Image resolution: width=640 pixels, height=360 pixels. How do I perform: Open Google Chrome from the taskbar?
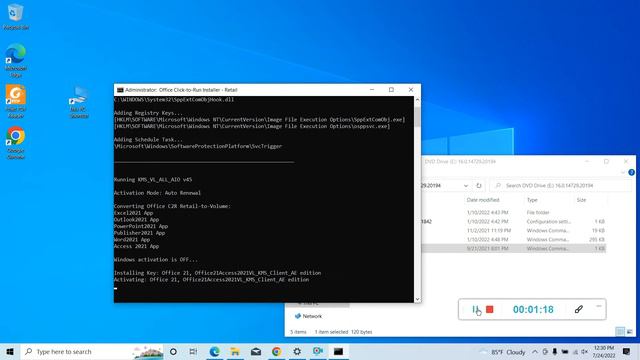click(277, 351)
